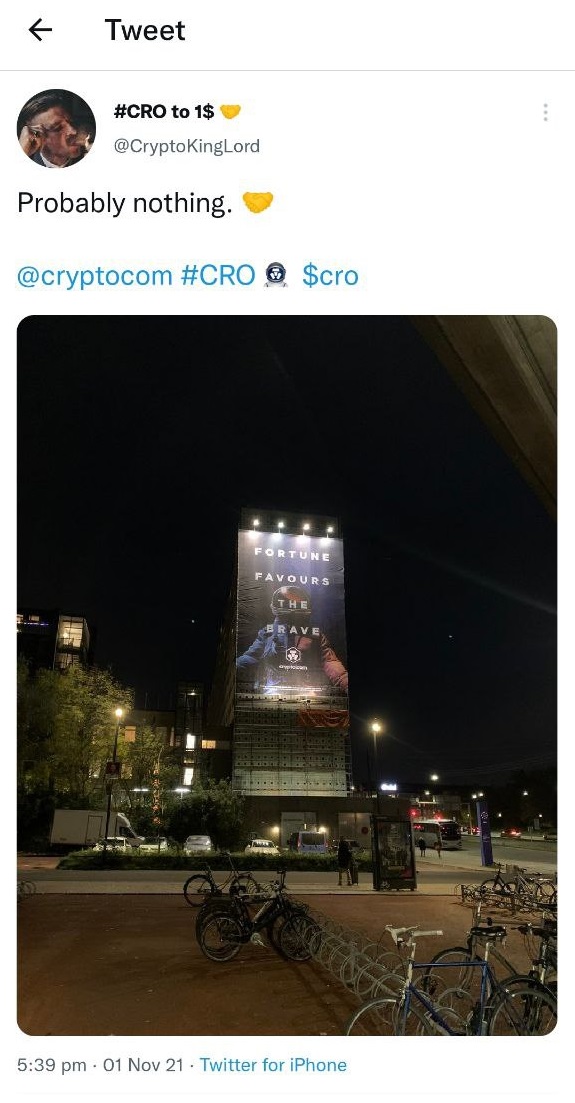575x1103 pixels.
Task: Click the handshake emoji beside the display name
Action: pos(230,111)
